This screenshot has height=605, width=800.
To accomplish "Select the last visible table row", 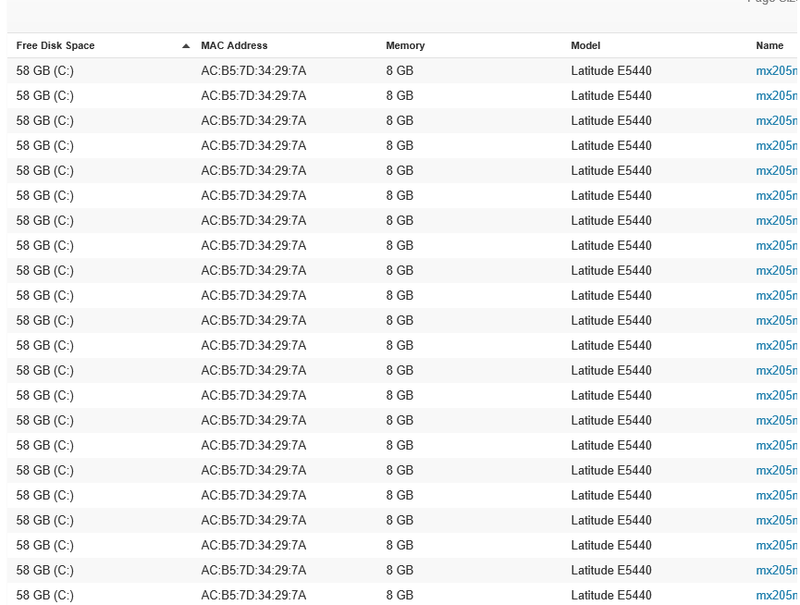I will tap(400, 595).
